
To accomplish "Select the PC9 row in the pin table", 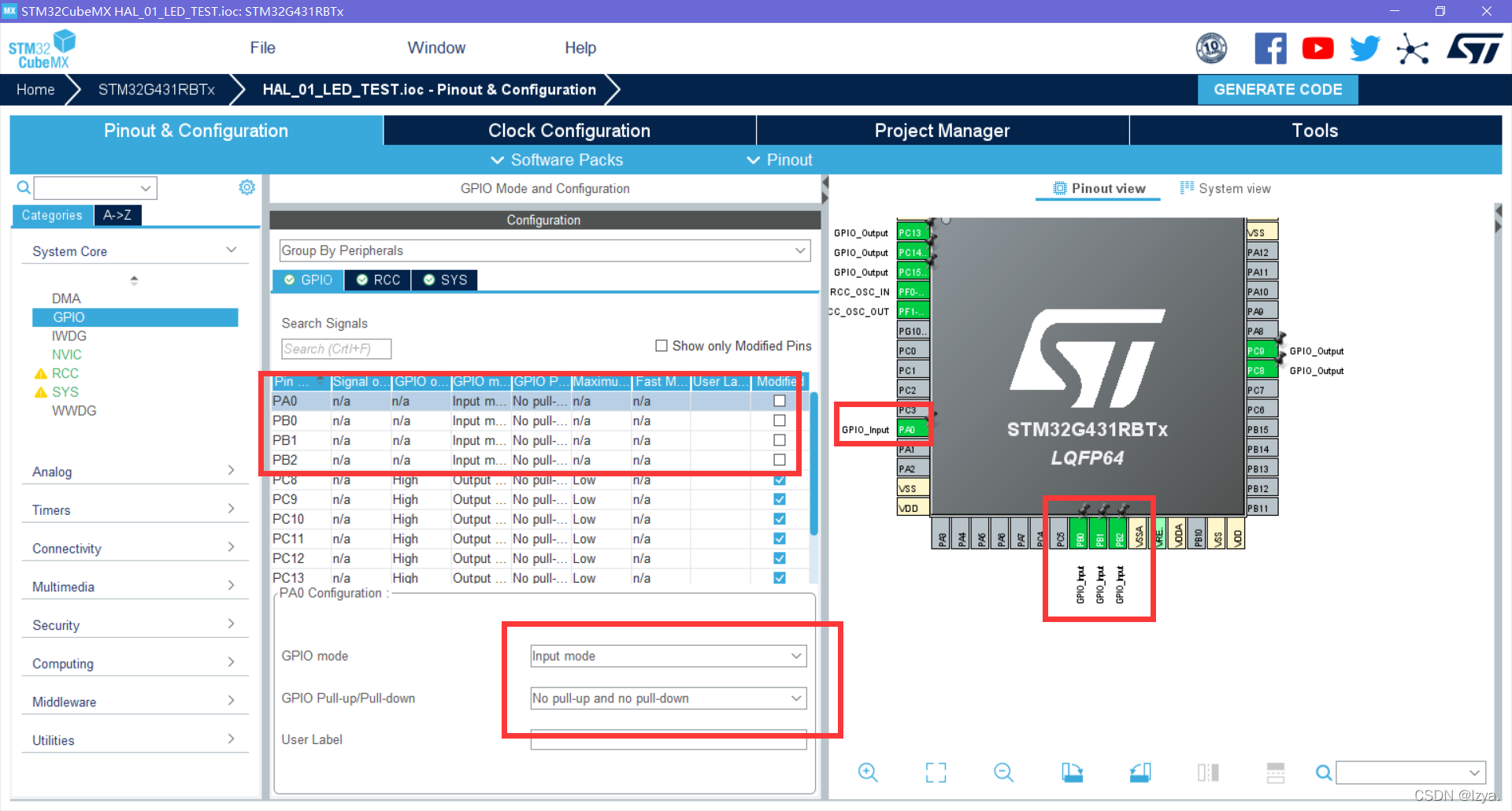I will (x=540, y=499).
